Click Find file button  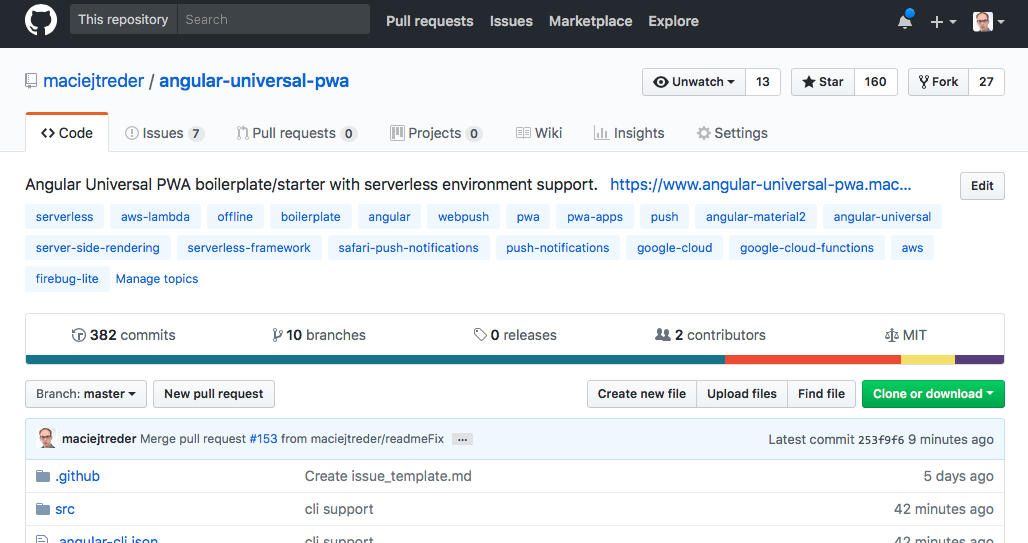coord(821,394)
